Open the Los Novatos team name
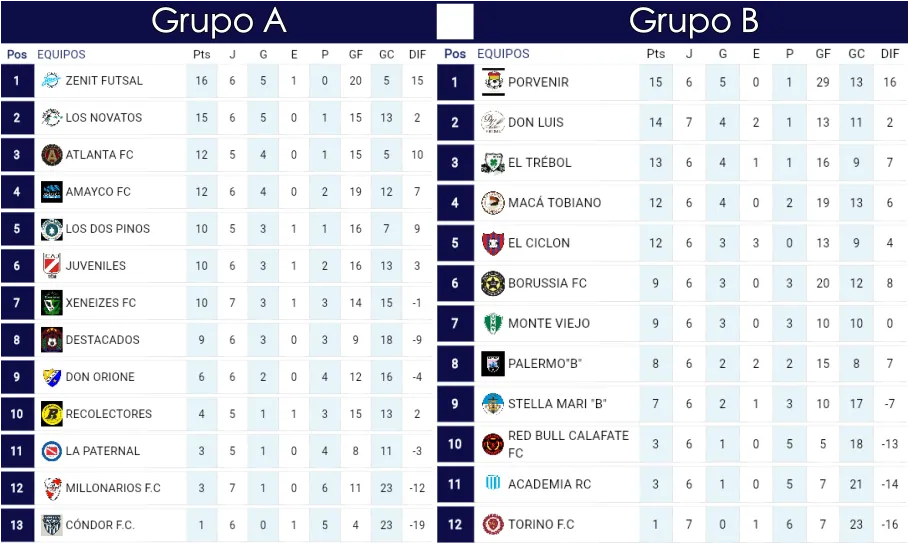Viewport: 909px width, 543px height. click(x=104, y=117)
